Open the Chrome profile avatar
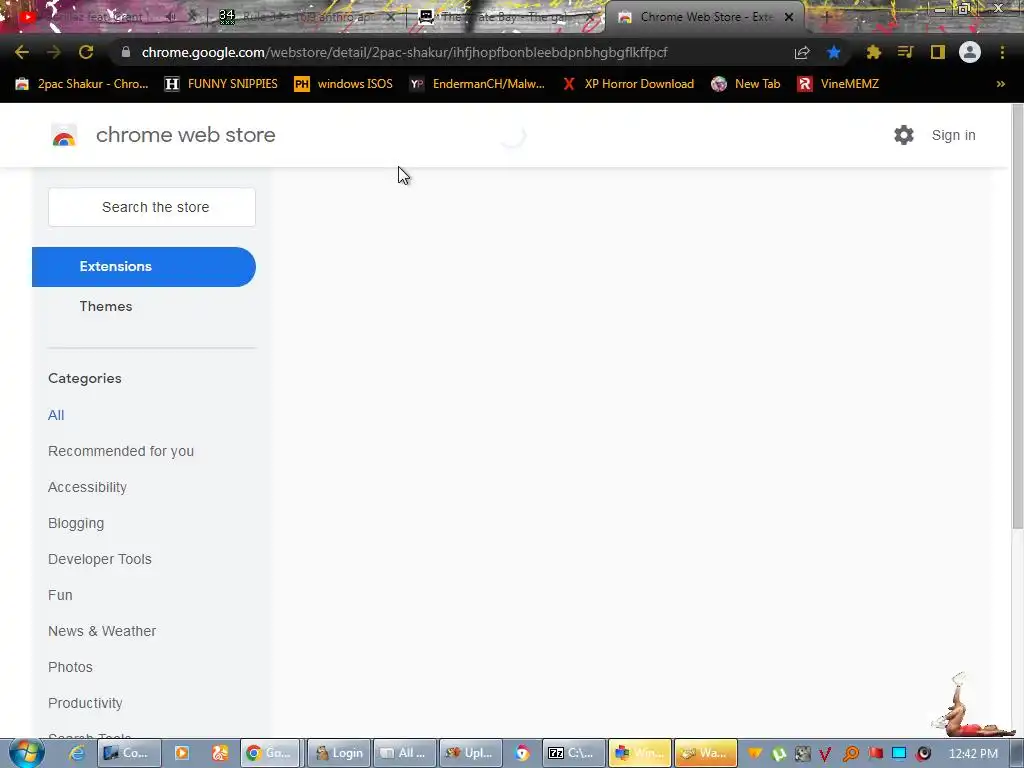Viewport: 1024px width, 768px height. click(970, 52)
